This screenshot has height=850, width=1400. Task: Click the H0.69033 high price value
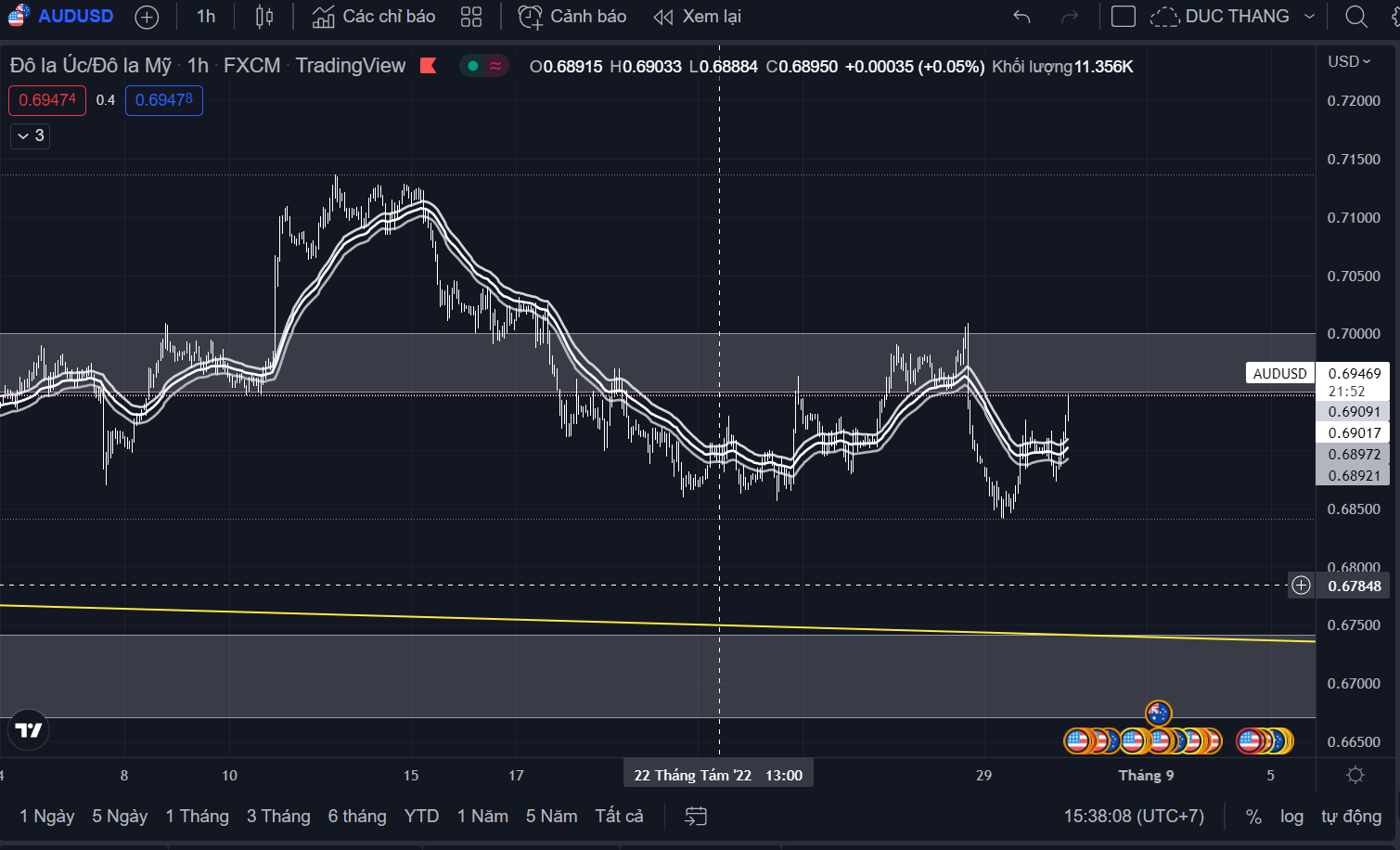[646, 67]
